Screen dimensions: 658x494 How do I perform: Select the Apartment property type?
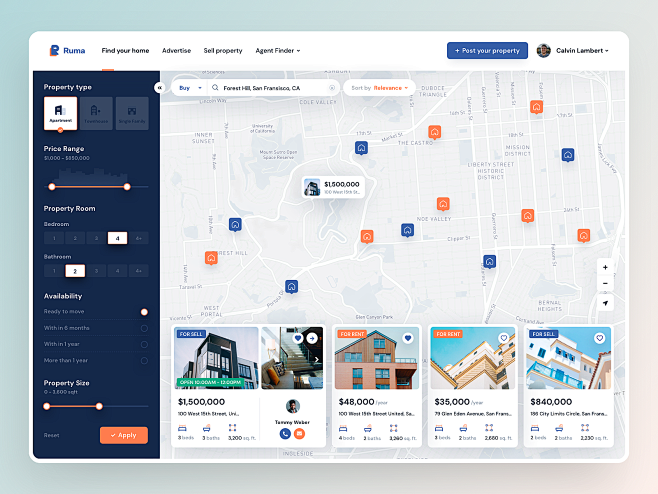pyautogui.click(x=60, y=113)
